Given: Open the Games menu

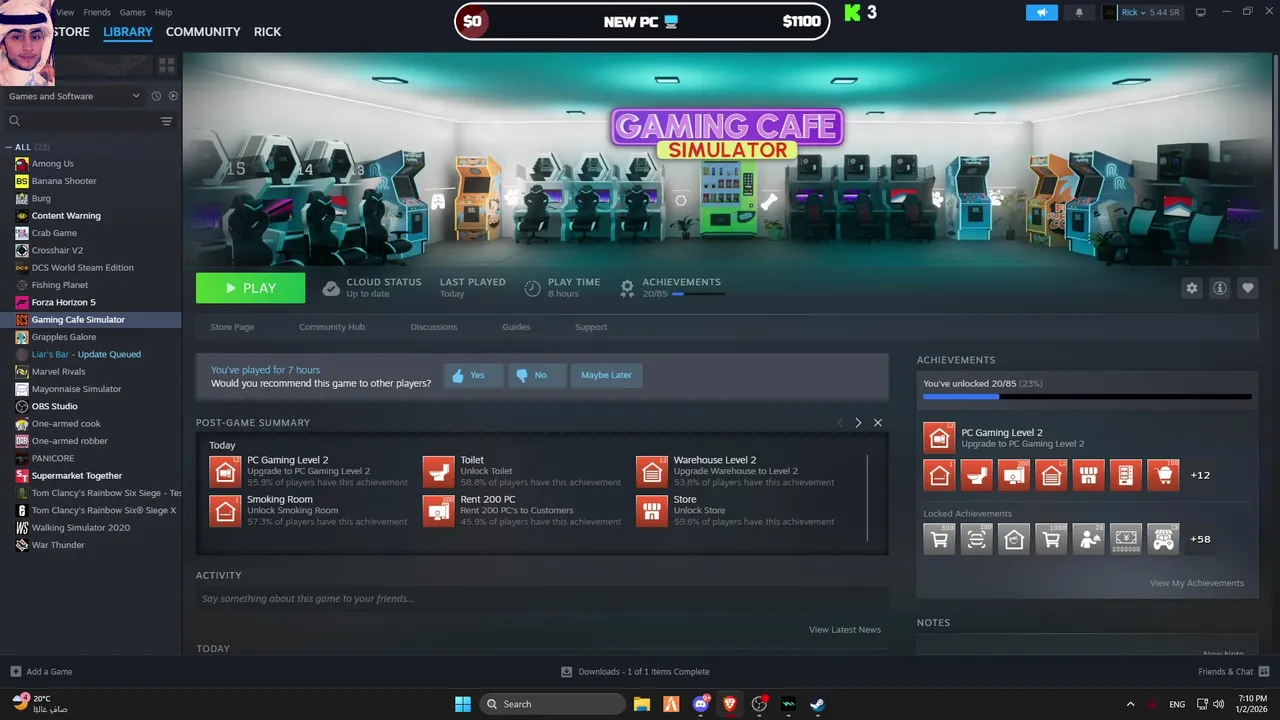Looking at the screenshot, I should click(132, 12).
